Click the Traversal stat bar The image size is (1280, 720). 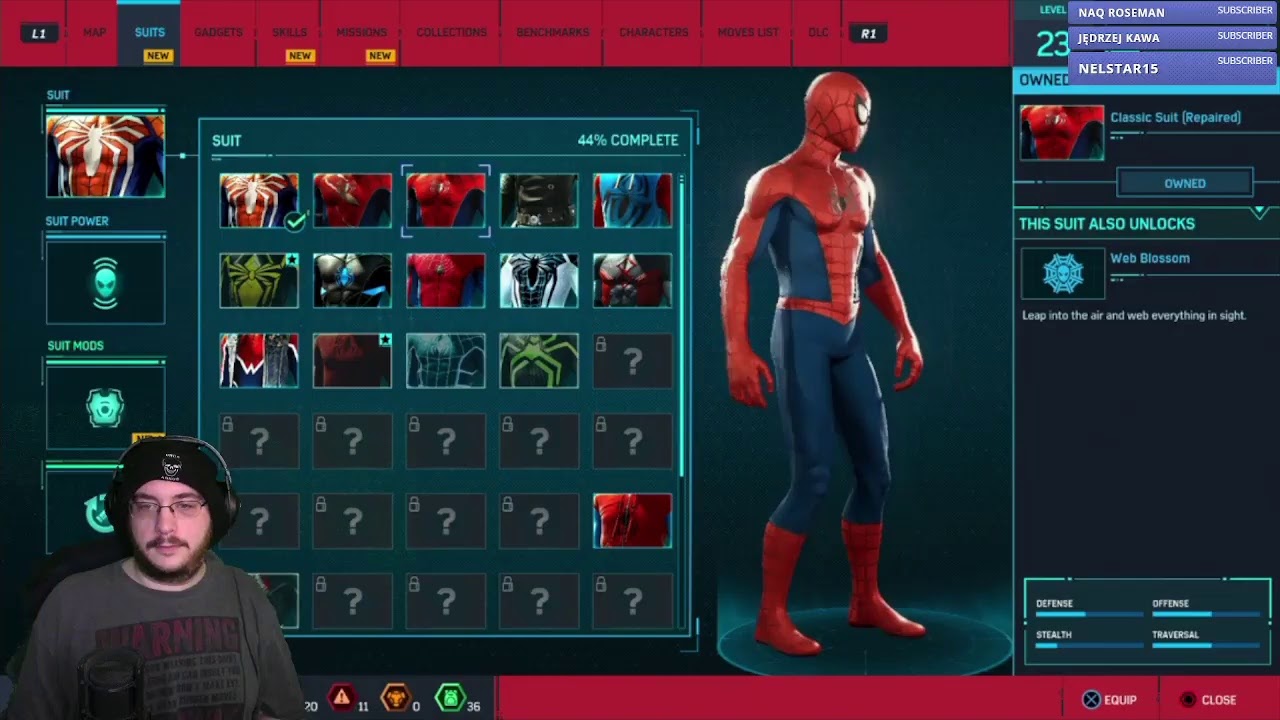point(1205,645)
